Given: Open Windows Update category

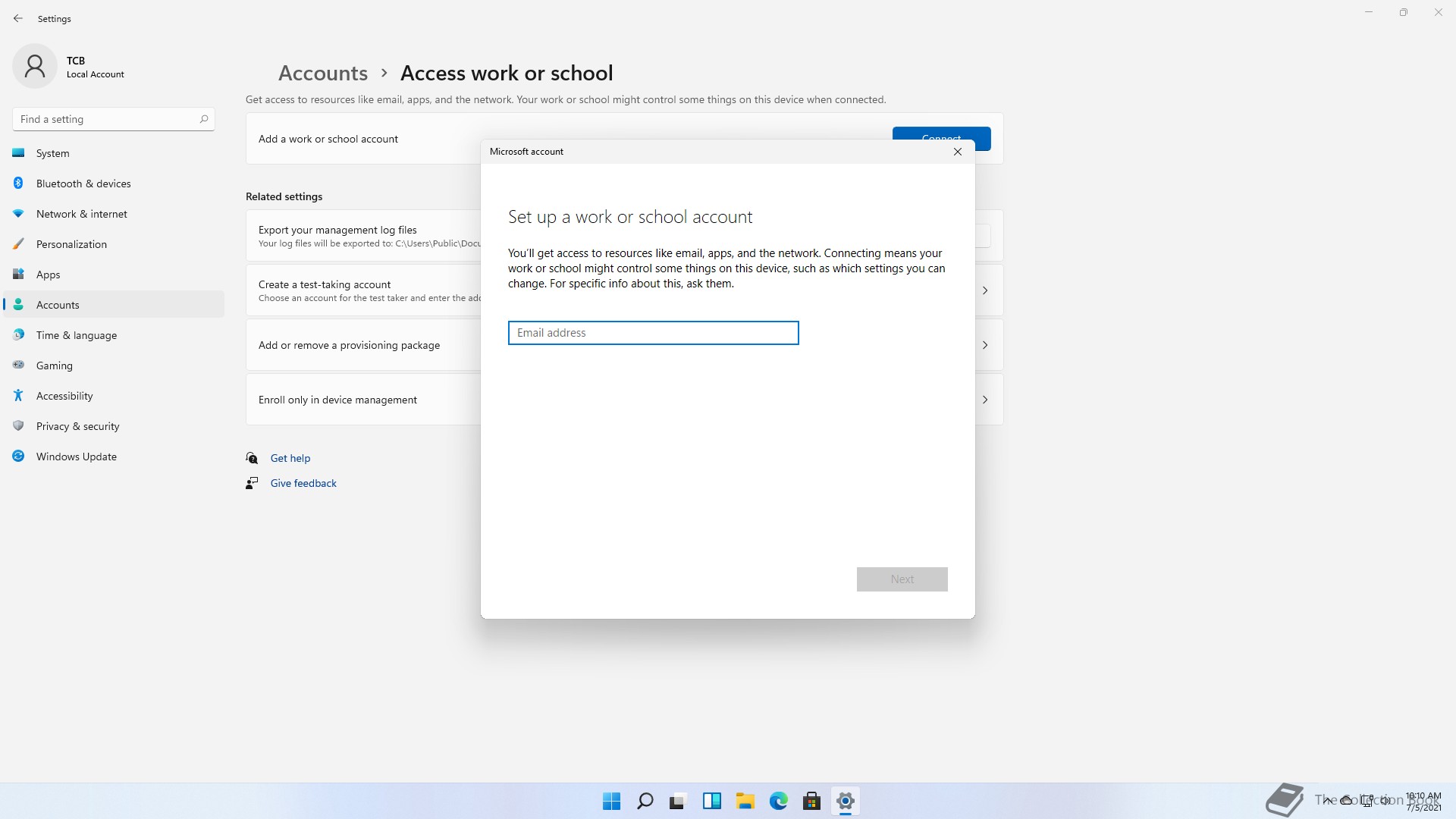Looking at the screenshot, I should (x=114, y=457).
